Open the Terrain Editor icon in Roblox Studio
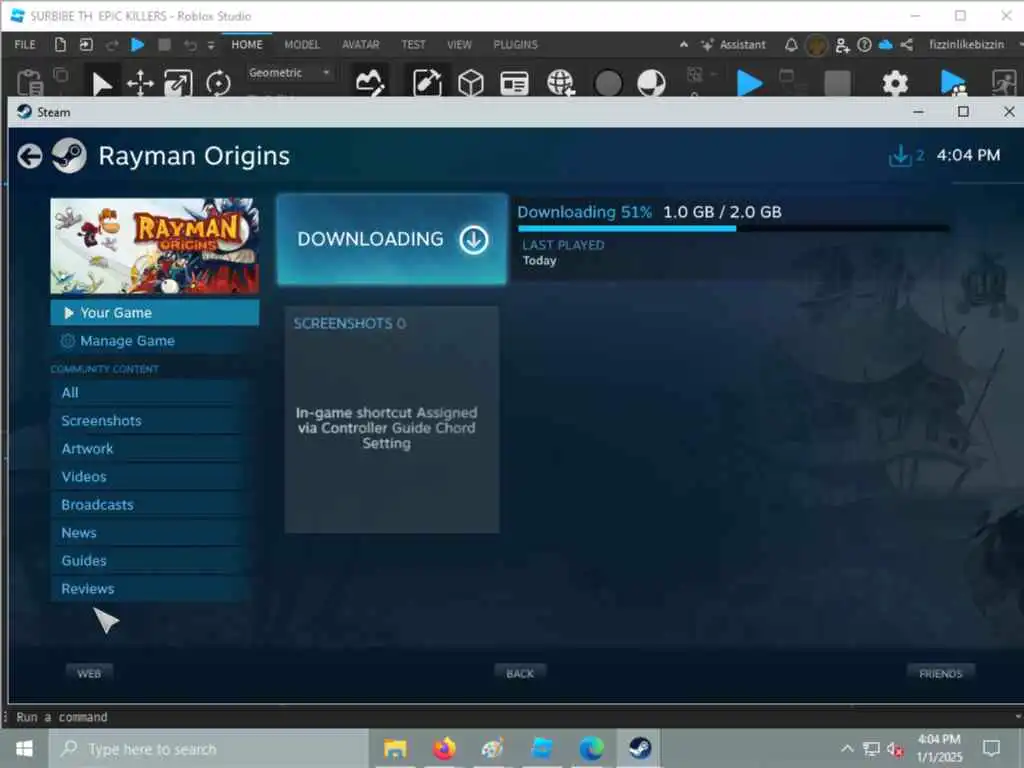Screen dimensions: 1024x768 (x=370, y=83)
